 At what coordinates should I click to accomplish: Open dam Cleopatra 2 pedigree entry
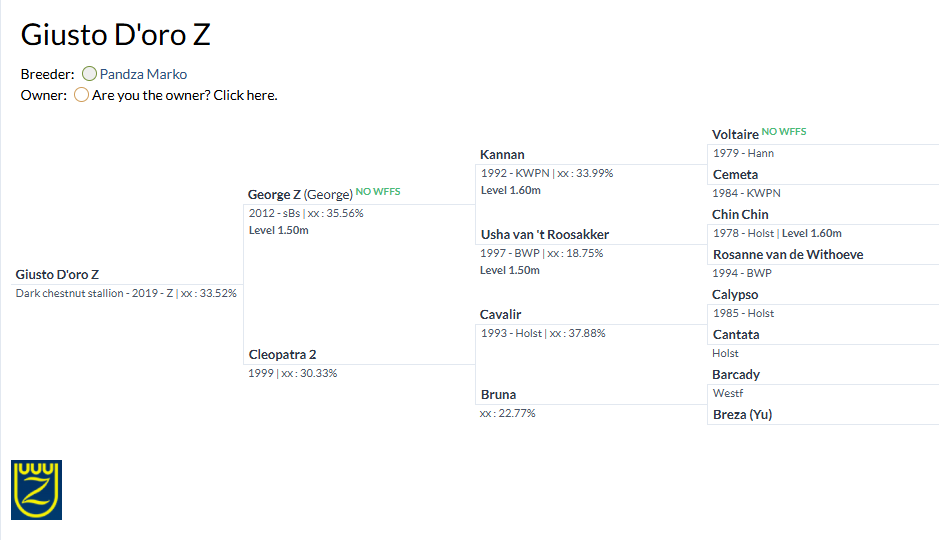(282, 354)
